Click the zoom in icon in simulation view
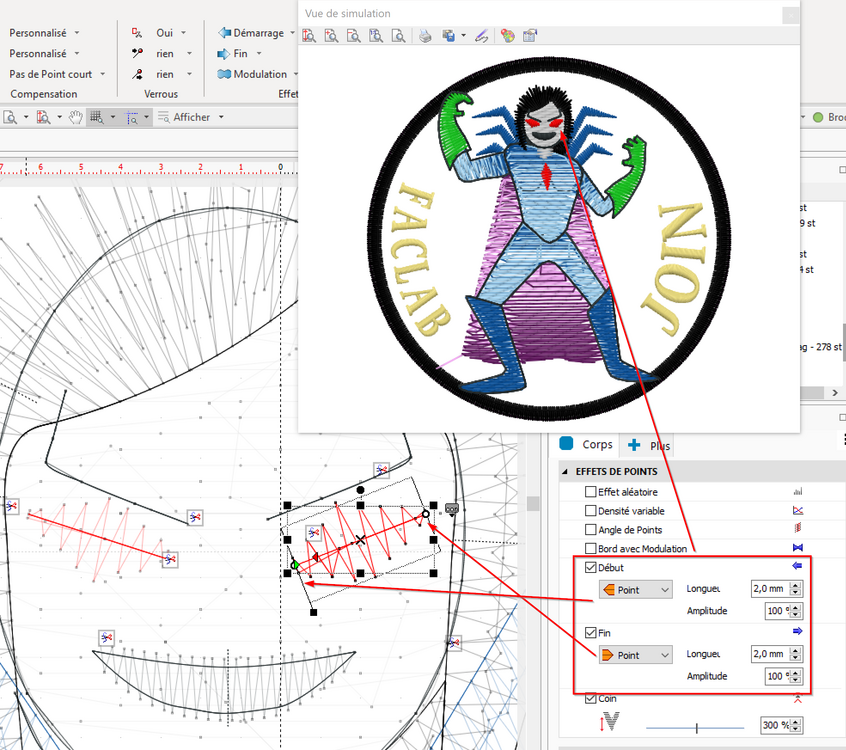The height and width of the screenshot is (750, 846). pyautogui.click(x=331, y=36)
